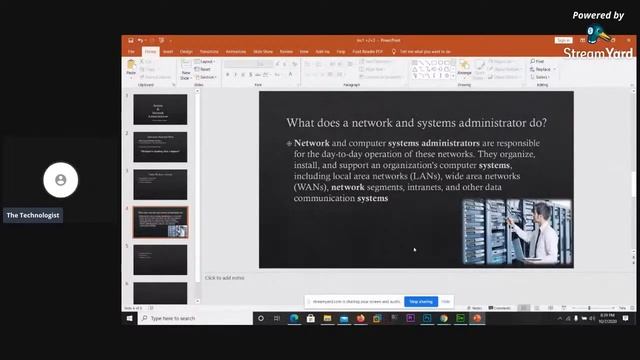This screenshot has width=640, height=360.
Task: Select slide 5 thumbnail
Action: (x=160, y=260)
